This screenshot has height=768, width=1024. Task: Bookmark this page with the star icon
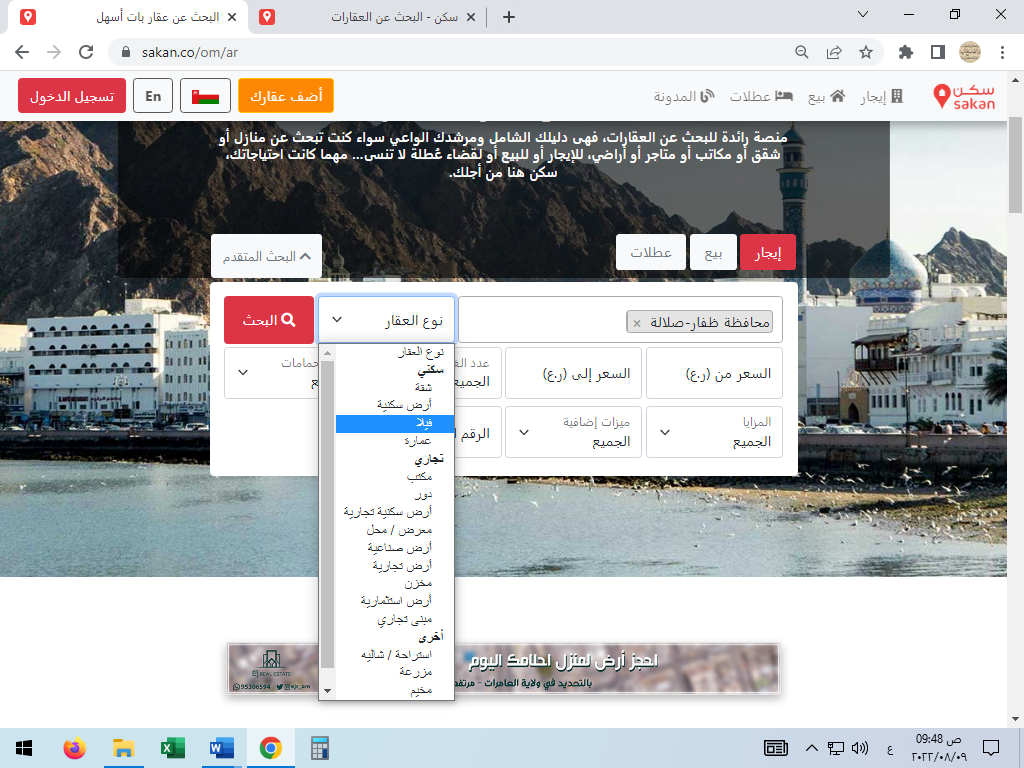coord(866,52)
